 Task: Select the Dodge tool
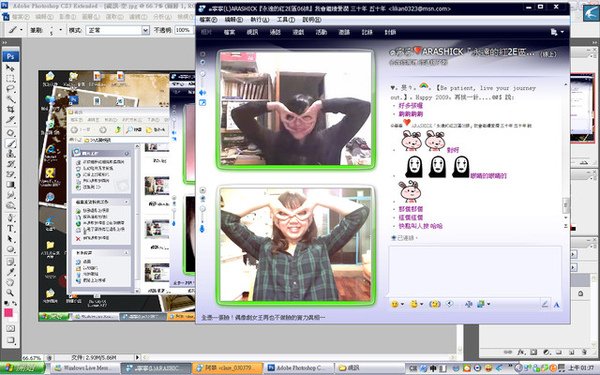(x=10, y=205)
